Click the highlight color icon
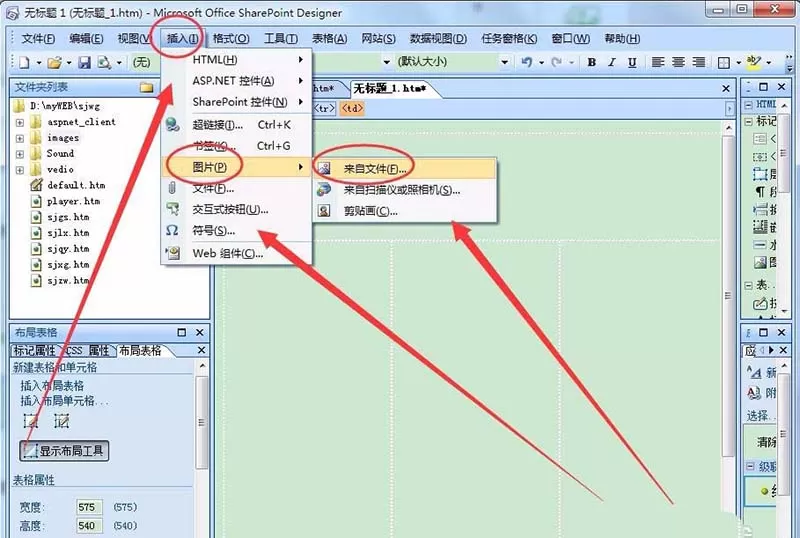 754,62
